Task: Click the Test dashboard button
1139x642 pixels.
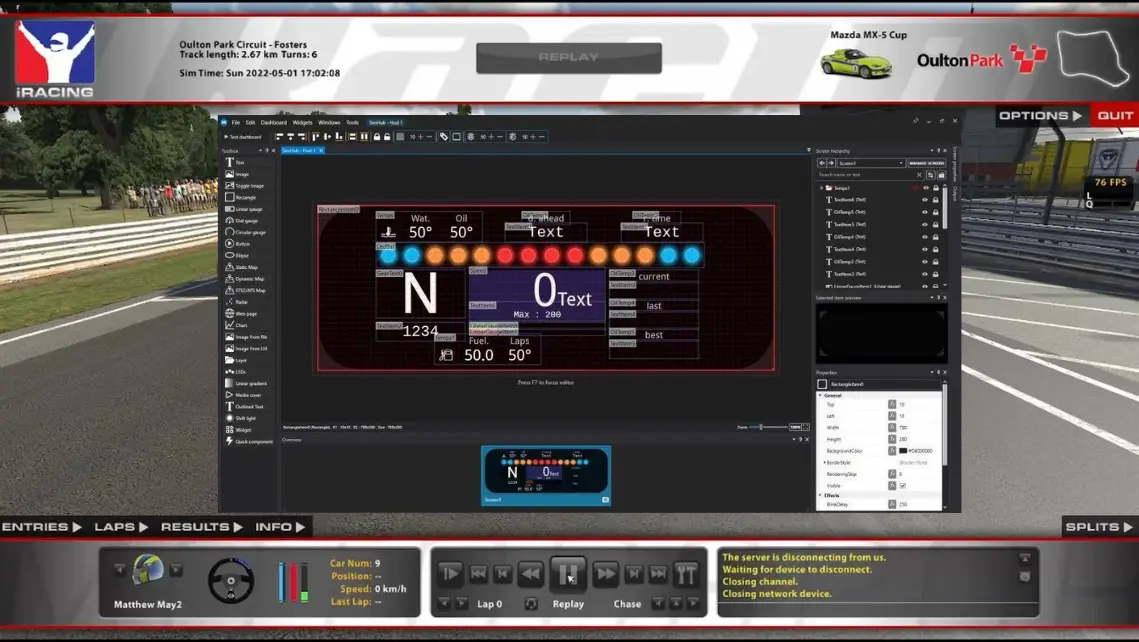Action: (x=243, y=137)
